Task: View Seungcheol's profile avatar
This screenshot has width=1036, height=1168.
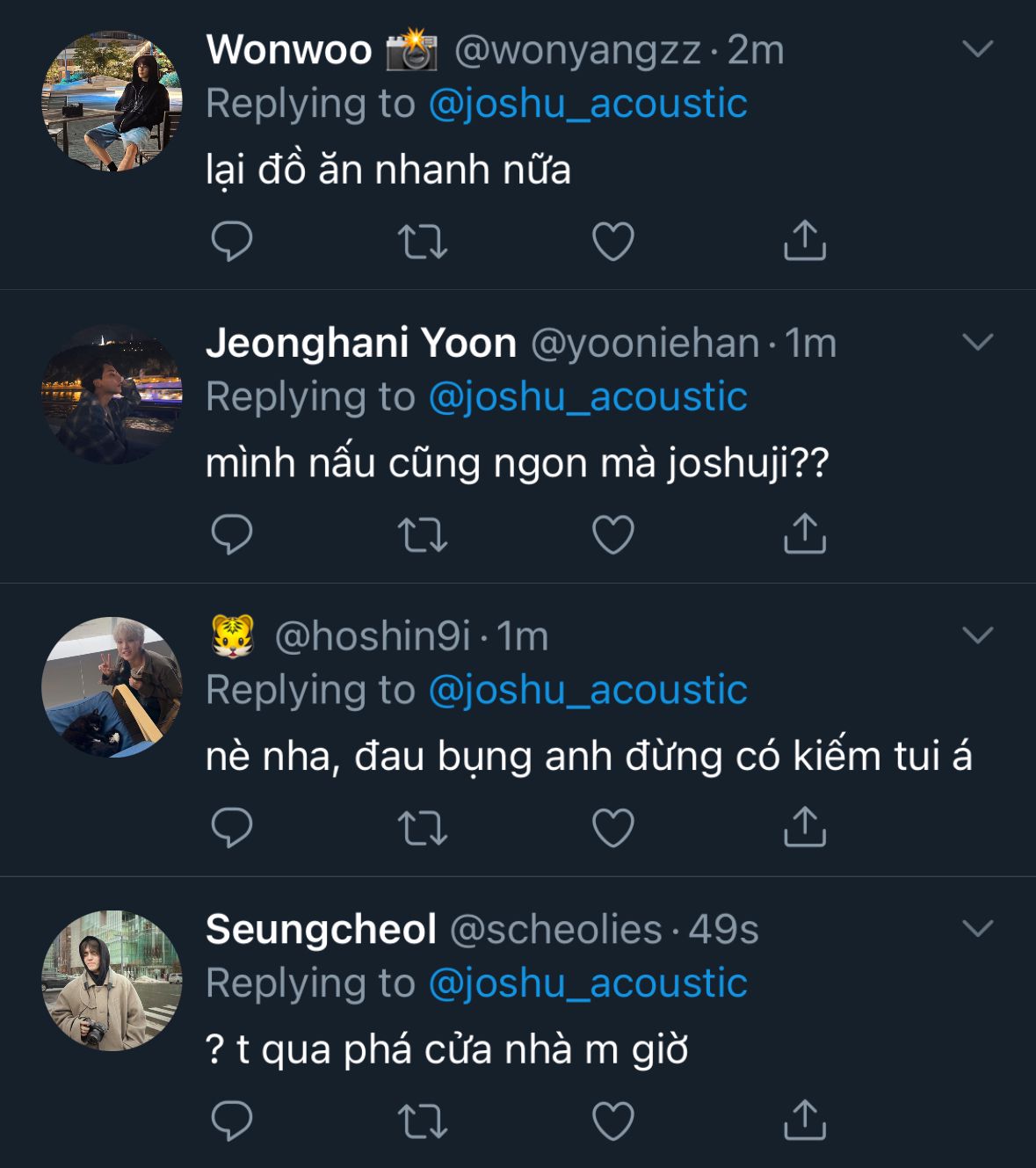Action: click(x=112, y=981)
